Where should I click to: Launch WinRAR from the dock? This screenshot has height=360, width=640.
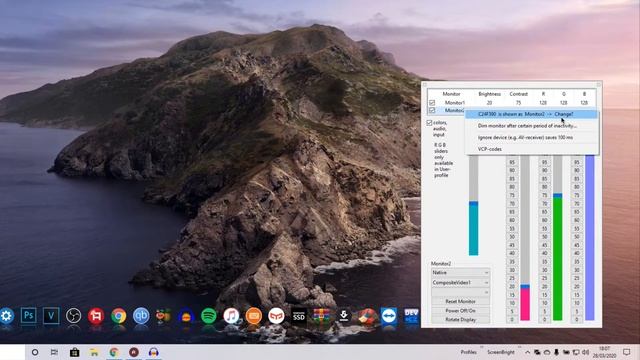click(x=321, y=316)
